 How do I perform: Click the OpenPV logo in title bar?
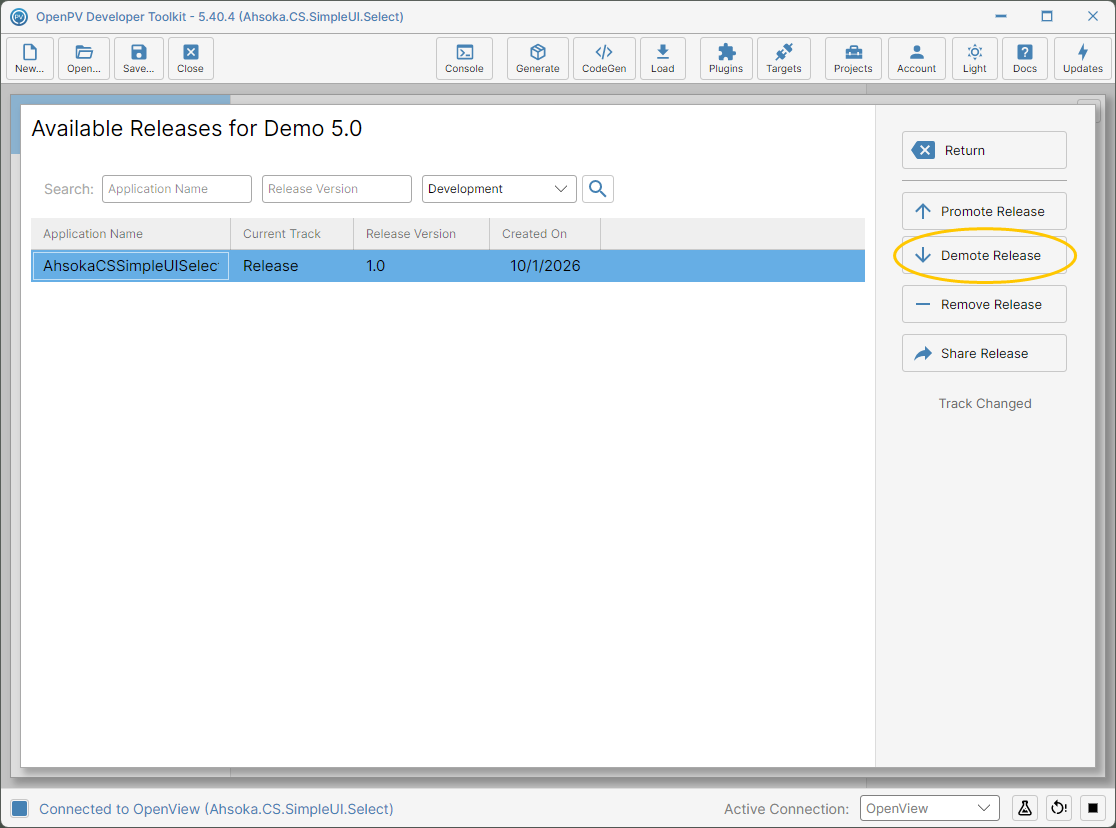[x=19, y=16]
